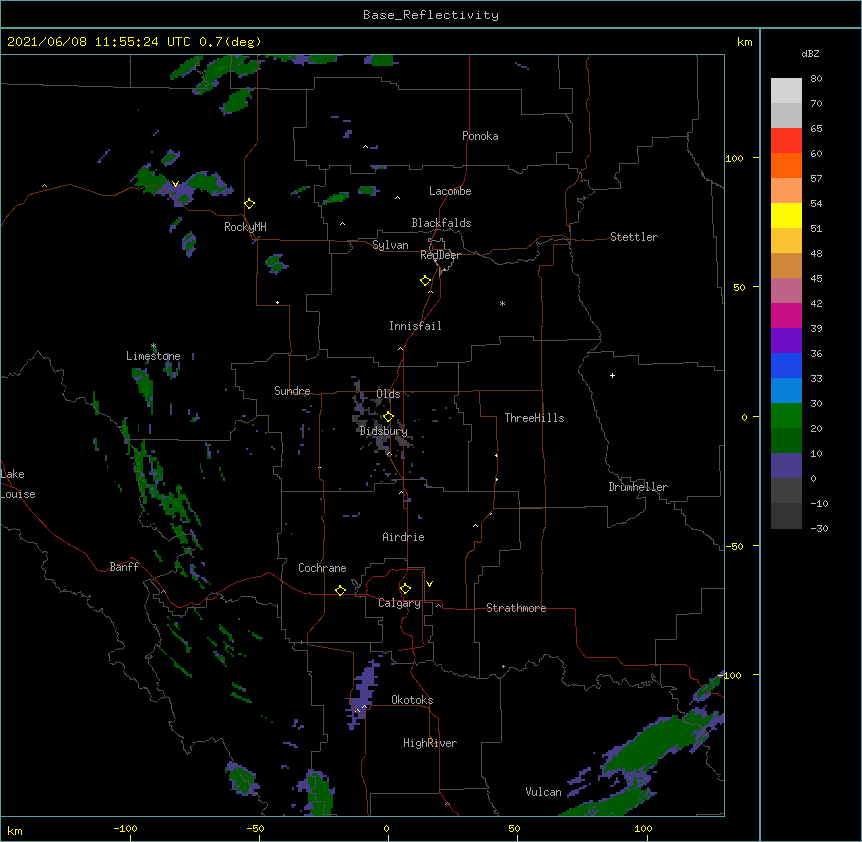Viewport: 862px width, 842px height.
Task: Click the Didsbury city label
Action: pyautogui.click(x=383, y=431)
